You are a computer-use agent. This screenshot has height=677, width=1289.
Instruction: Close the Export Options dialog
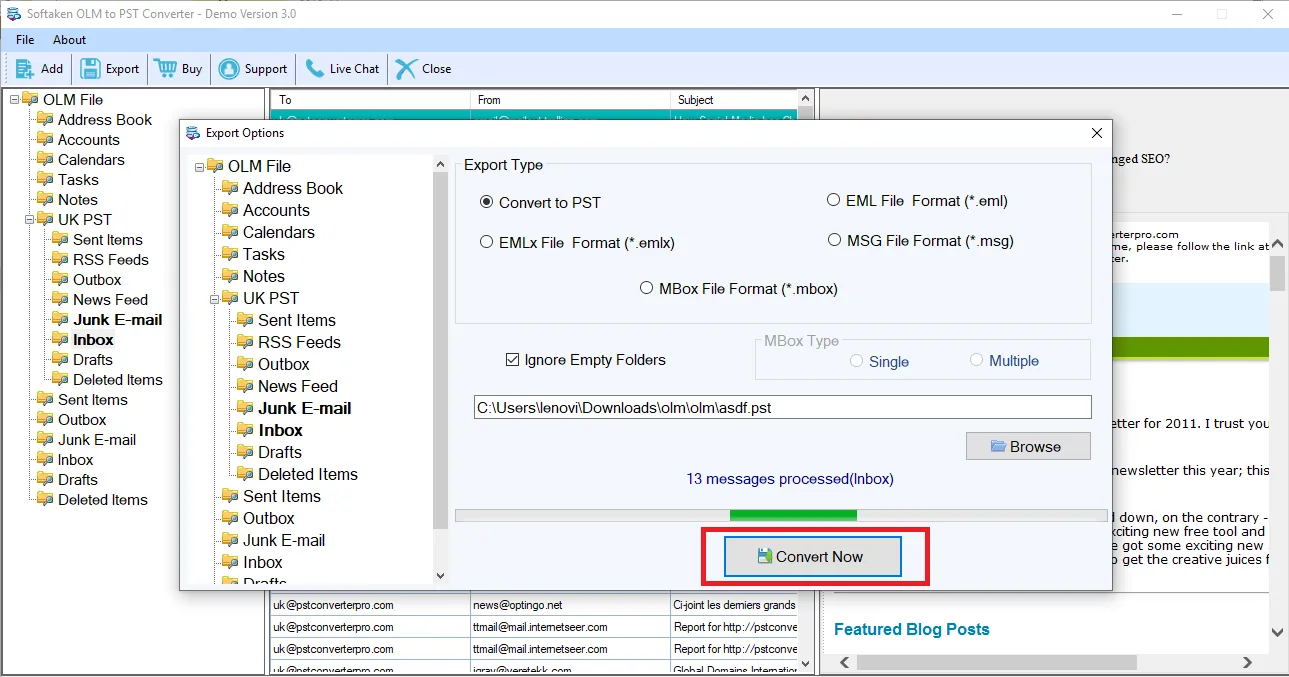(x=1097, y=133)
